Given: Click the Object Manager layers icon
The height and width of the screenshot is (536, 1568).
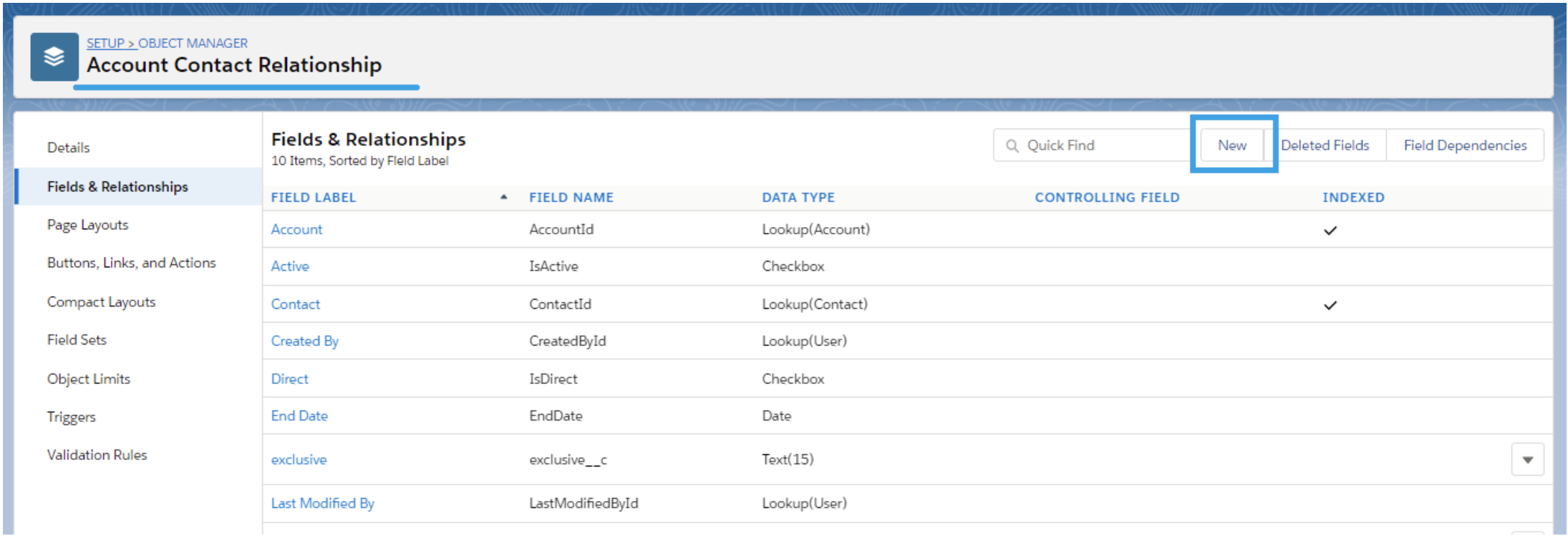Looking at the screenshot, I should (x=54, y=57).
